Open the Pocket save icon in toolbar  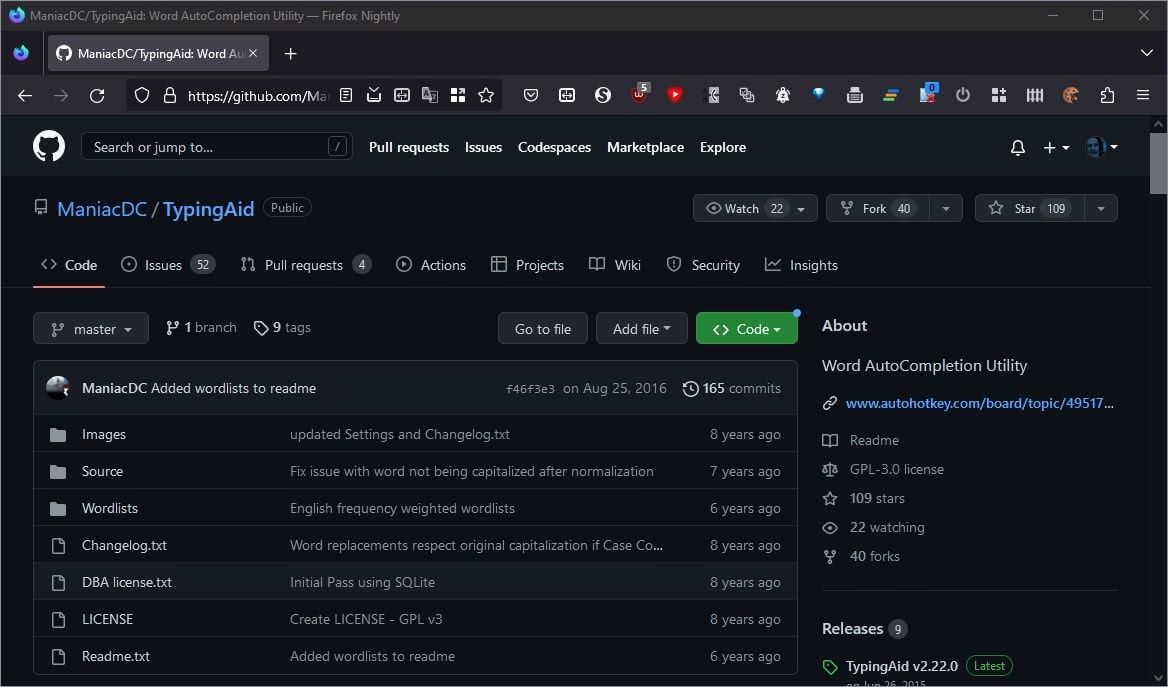pyautogui.click(x=531, y=96)
